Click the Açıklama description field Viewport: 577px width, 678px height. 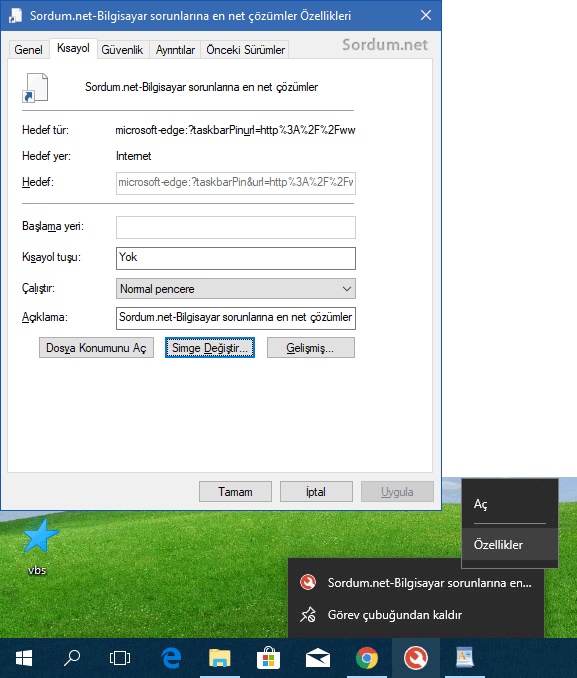click(x=236, y=318)
